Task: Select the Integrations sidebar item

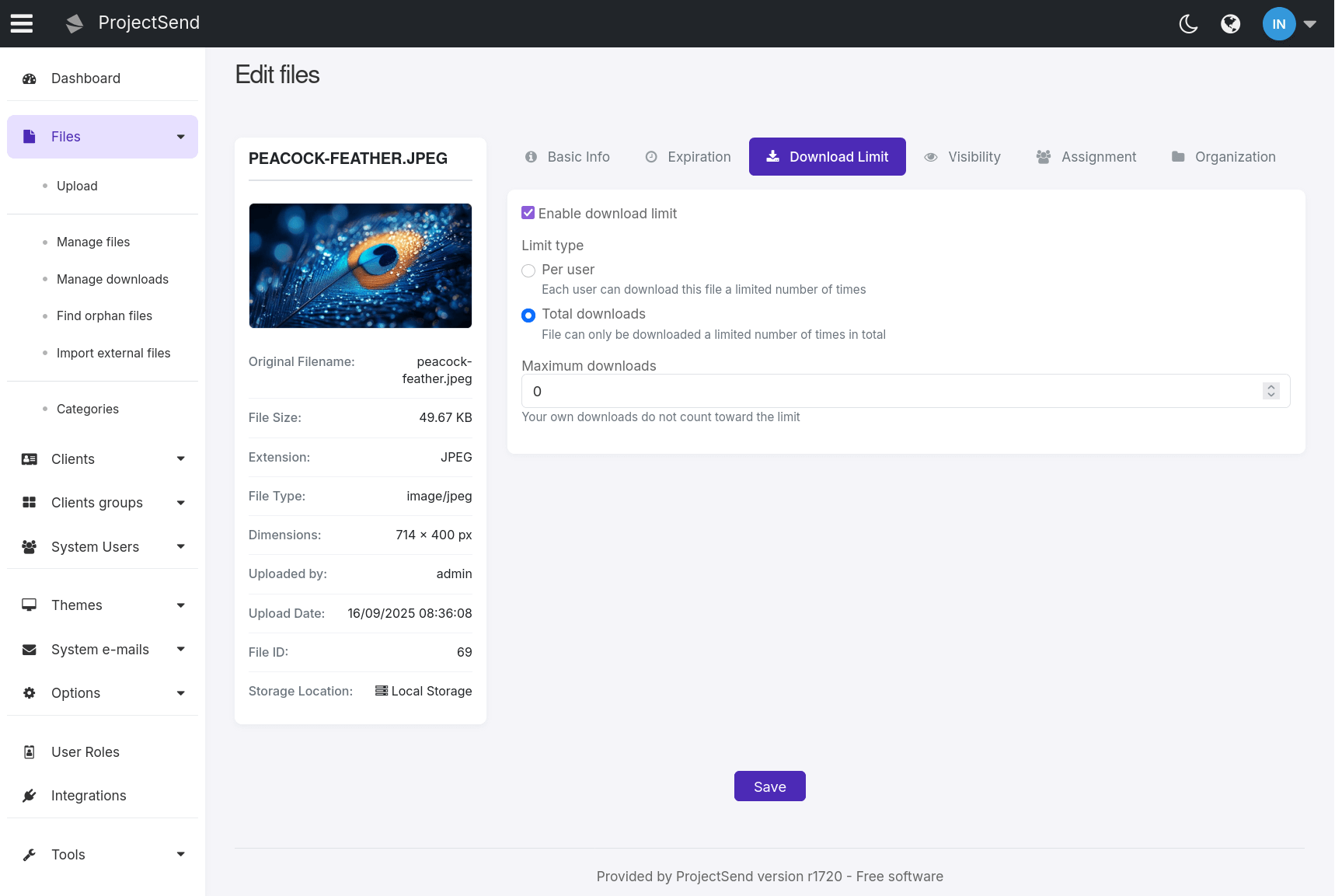Action: point(88,795)
